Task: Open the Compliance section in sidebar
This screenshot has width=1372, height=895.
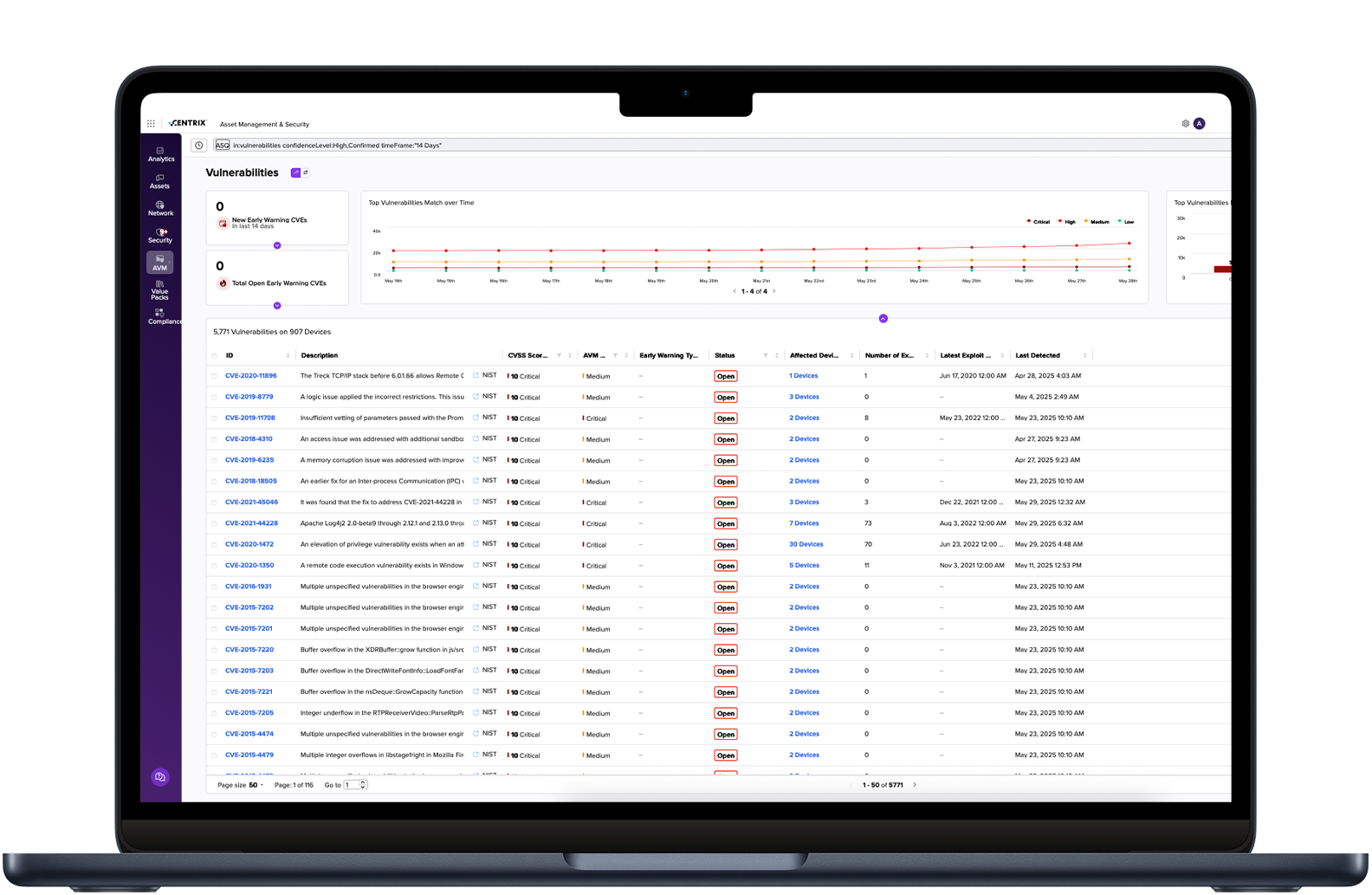Action: click(x=162, y=316)
